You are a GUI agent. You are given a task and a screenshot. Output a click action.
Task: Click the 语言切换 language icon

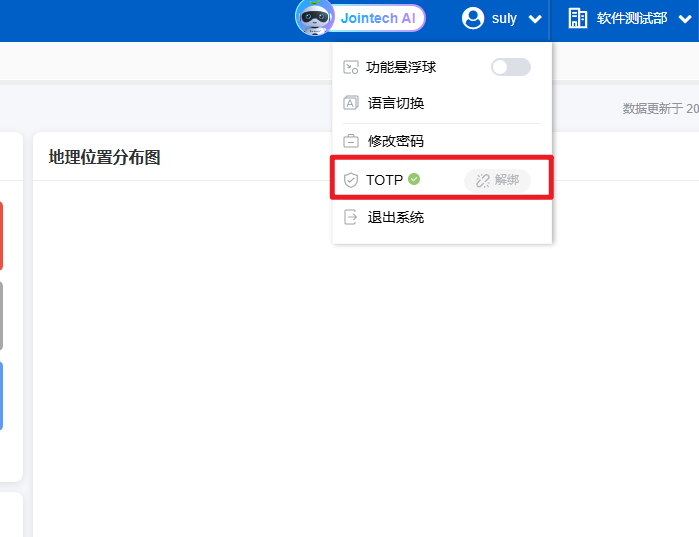(351, 103)
